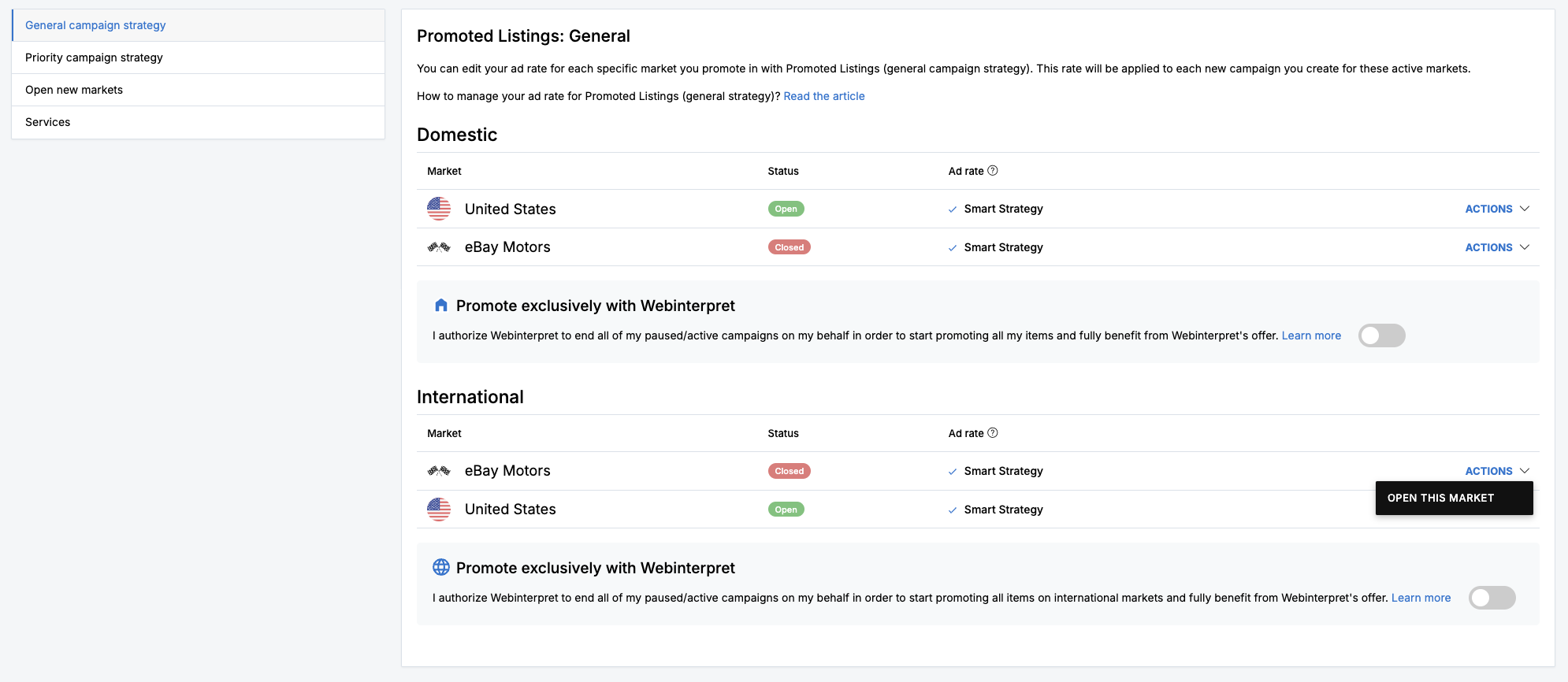This screenshot has height=682, width=1568.
Task: Click the International eBay Motors flags icon
Action: click(439, 471)
